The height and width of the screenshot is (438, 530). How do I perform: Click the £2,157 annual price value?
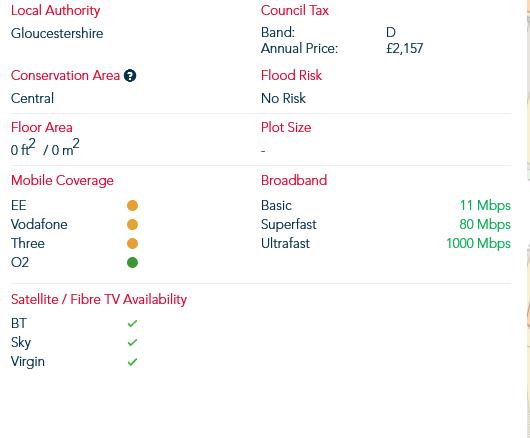coord(405,49)
